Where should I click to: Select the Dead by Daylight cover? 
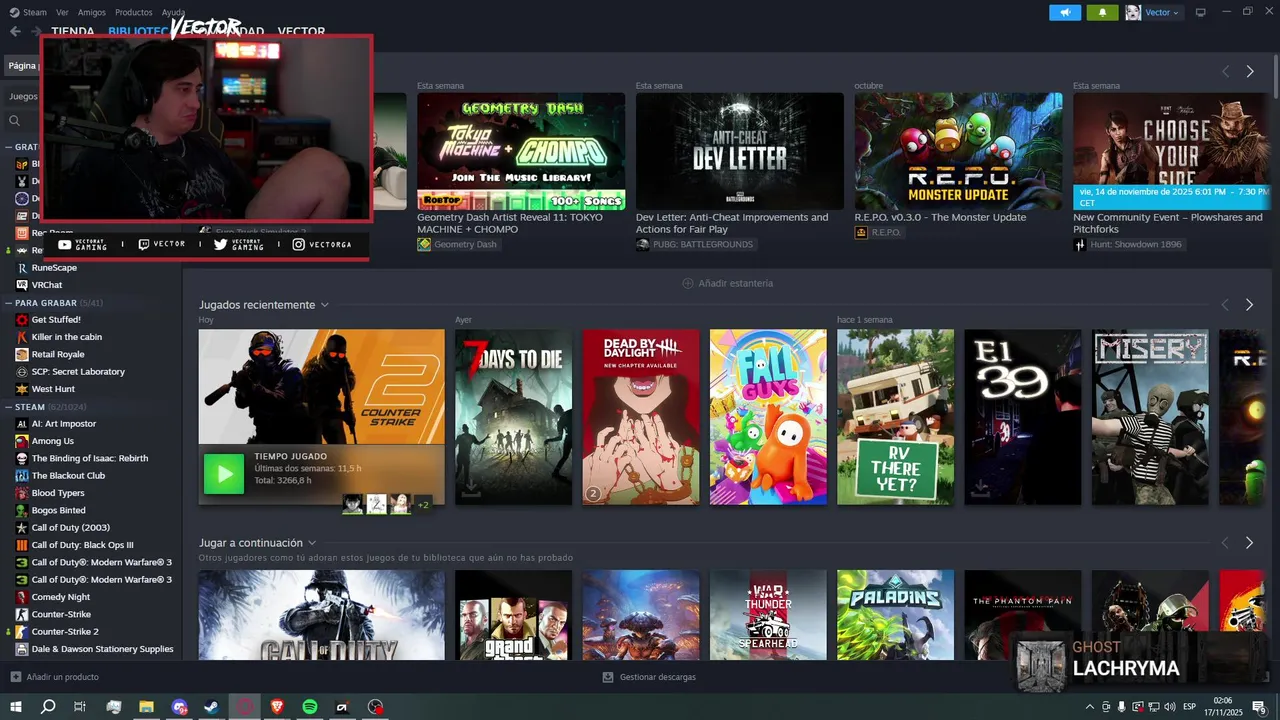641,417
